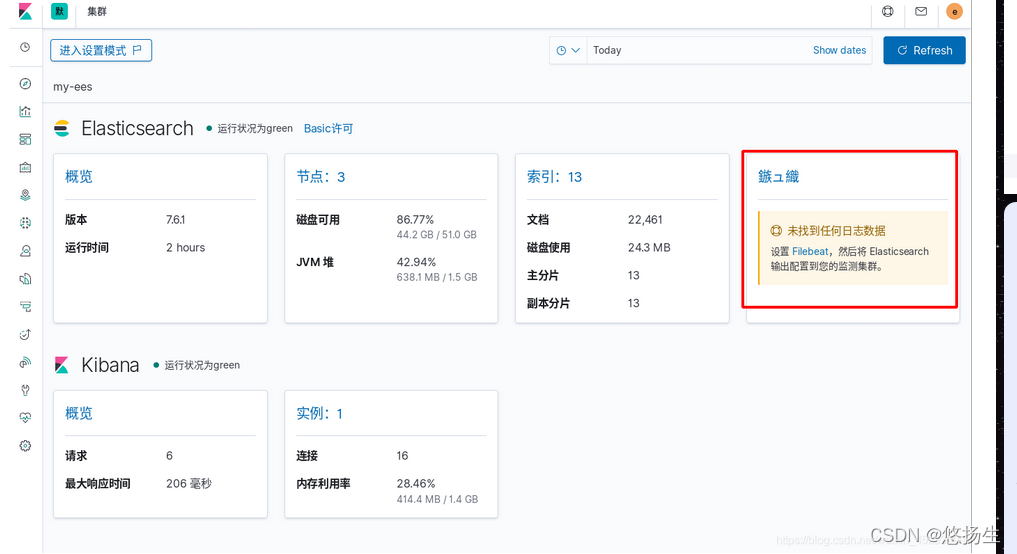The width and height of the screenshot is (1017, 554).
Task: Open the newsfeed mail icon
Action: click(921, 11)
